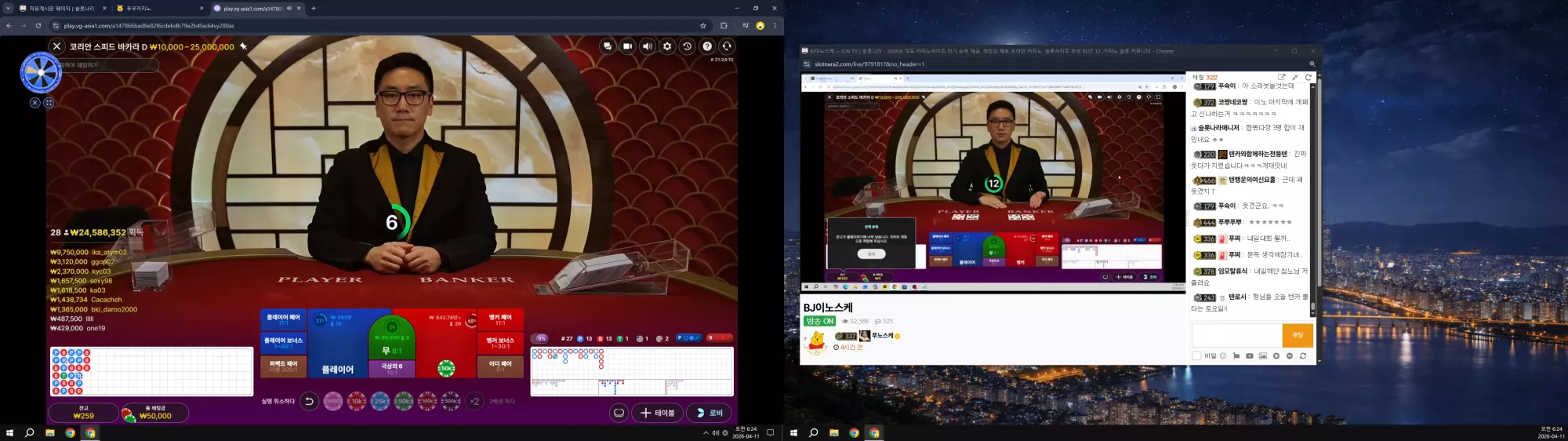Bet on 플레이어 보너스 side bet
This screenshot has height=441, width=1568.
283,343
